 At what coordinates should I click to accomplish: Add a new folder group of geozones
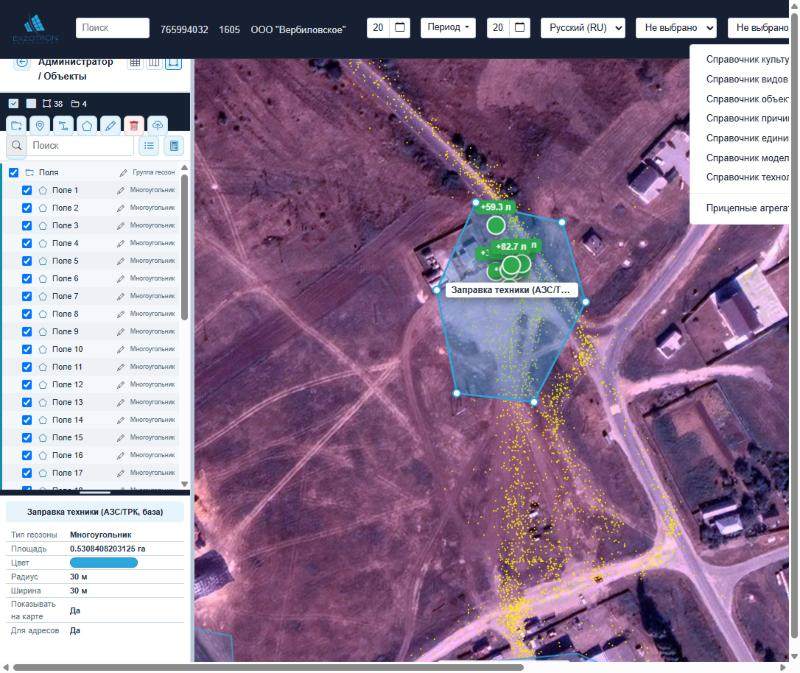tap(16, 125)
